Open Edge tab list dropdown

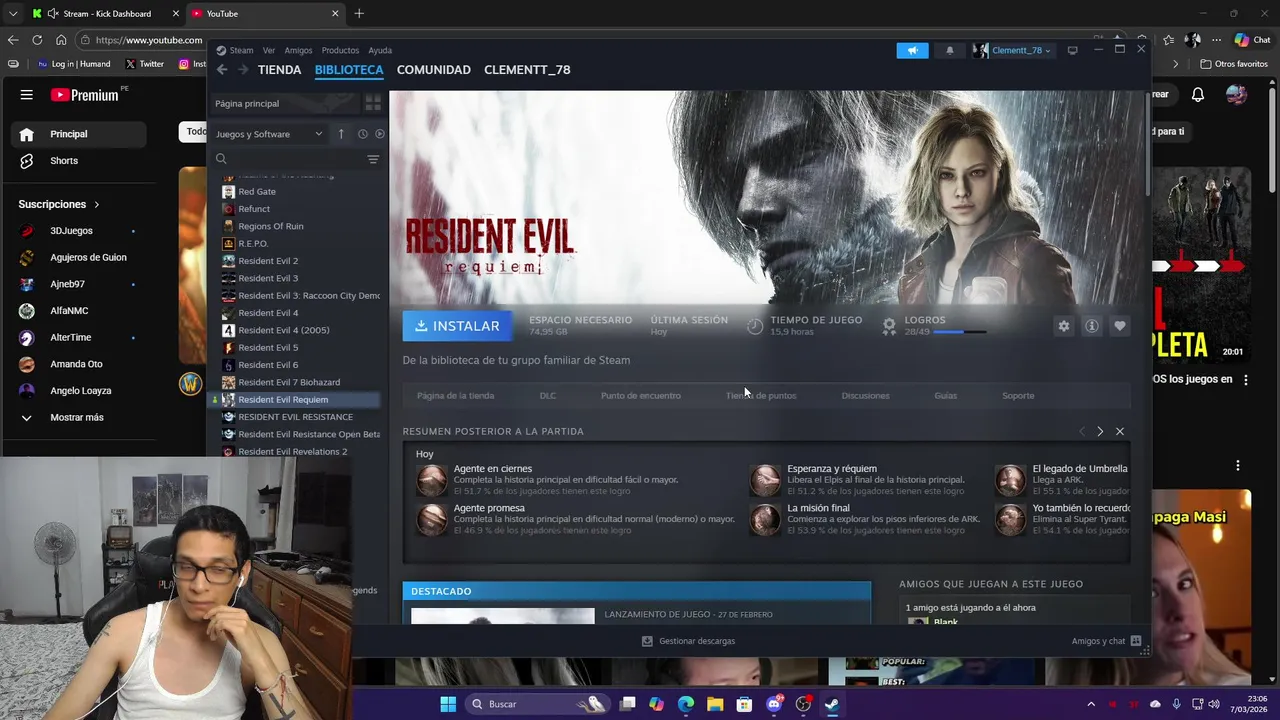pyautogui.click(x=13, y=14)
